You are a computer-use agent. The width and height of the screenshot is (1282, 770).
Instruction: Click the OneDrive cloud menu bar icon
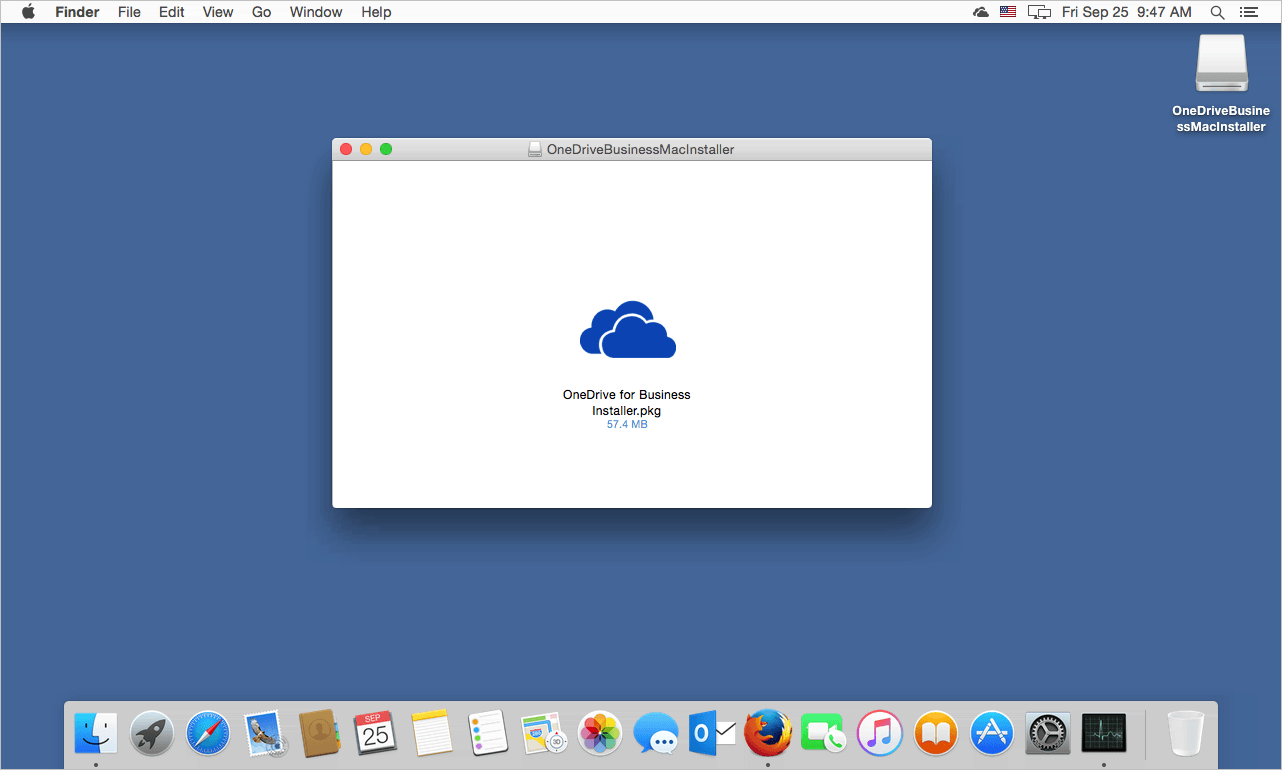tap(981, 12)
